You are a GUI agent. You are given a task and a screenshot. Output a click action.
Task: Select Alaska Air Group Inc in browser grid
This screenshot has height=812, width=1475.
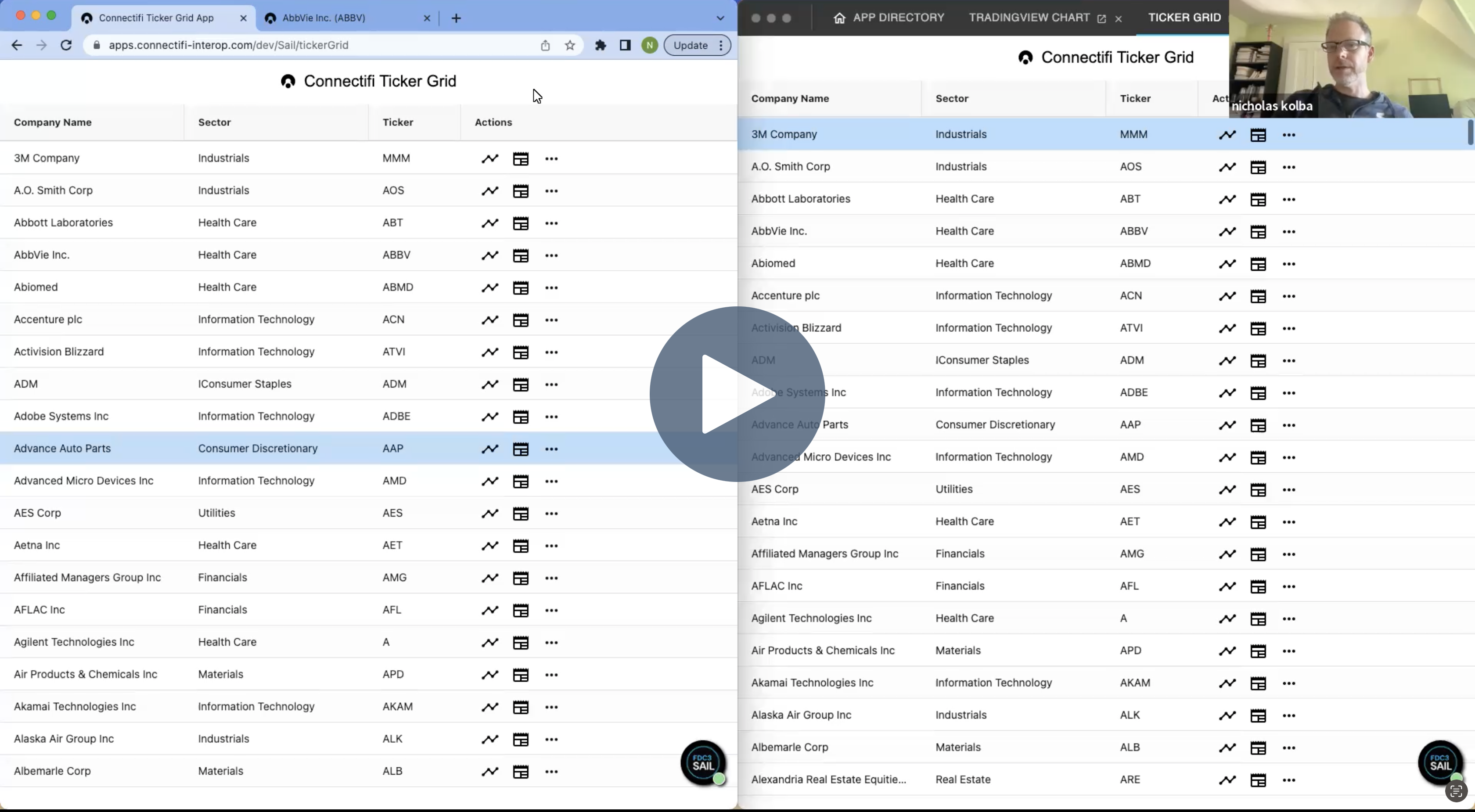(x=64, y=739)
